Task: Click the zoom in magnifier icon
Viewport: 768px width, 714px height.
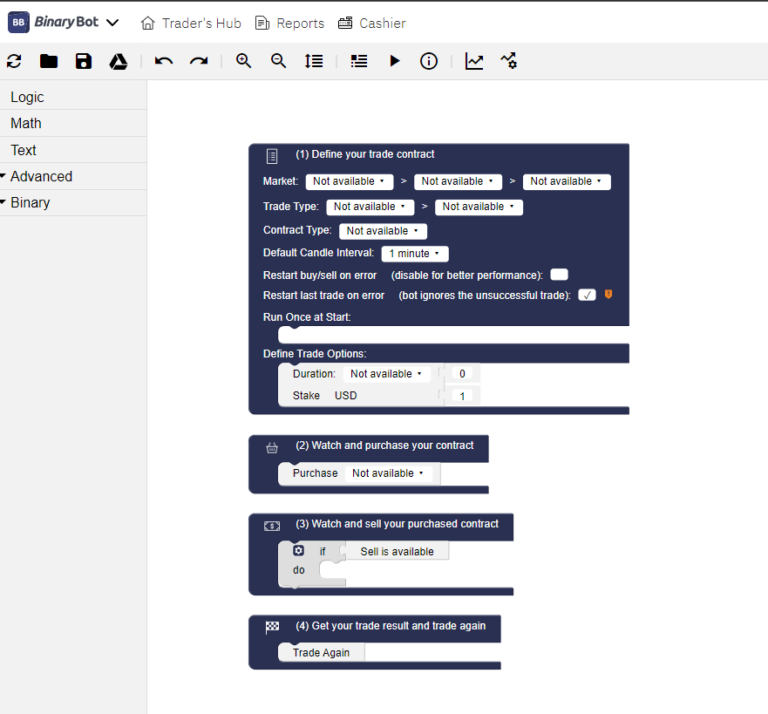Action: tap(243, 61)
